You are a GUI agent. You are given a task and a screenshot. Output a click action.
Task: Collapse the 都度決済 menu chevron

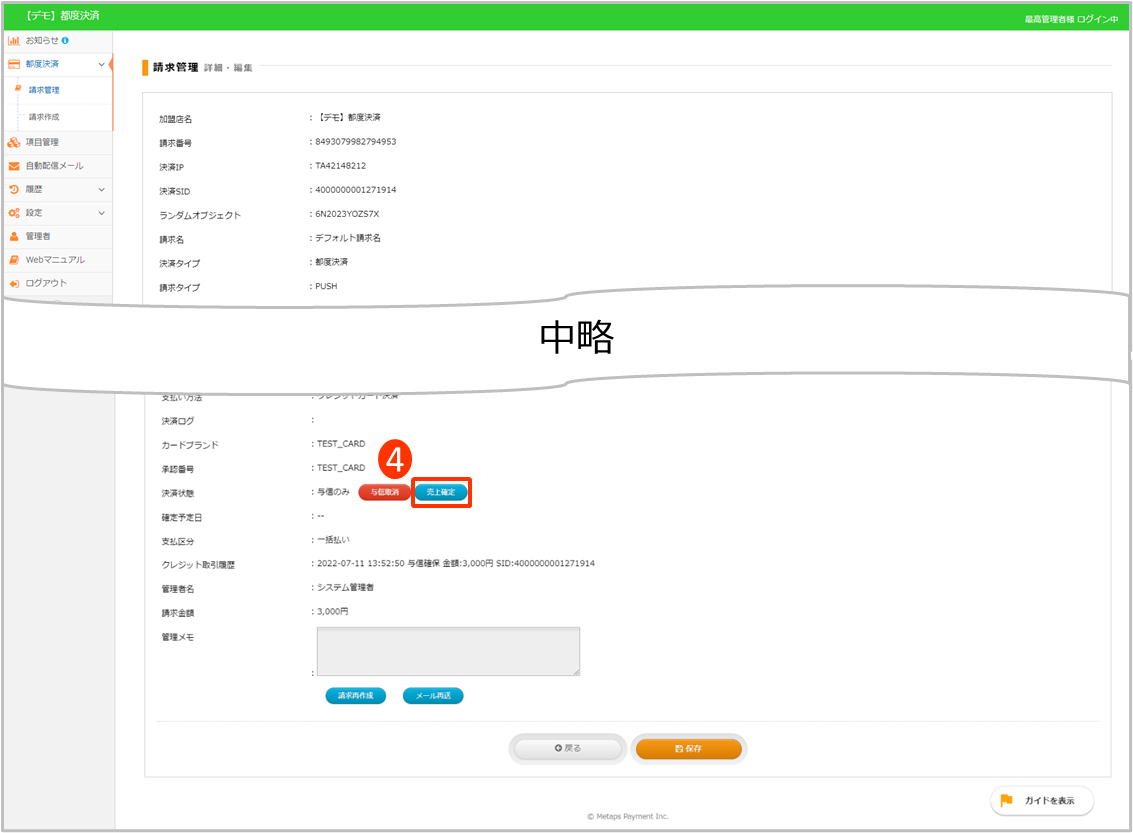click(x=101, y=65)
